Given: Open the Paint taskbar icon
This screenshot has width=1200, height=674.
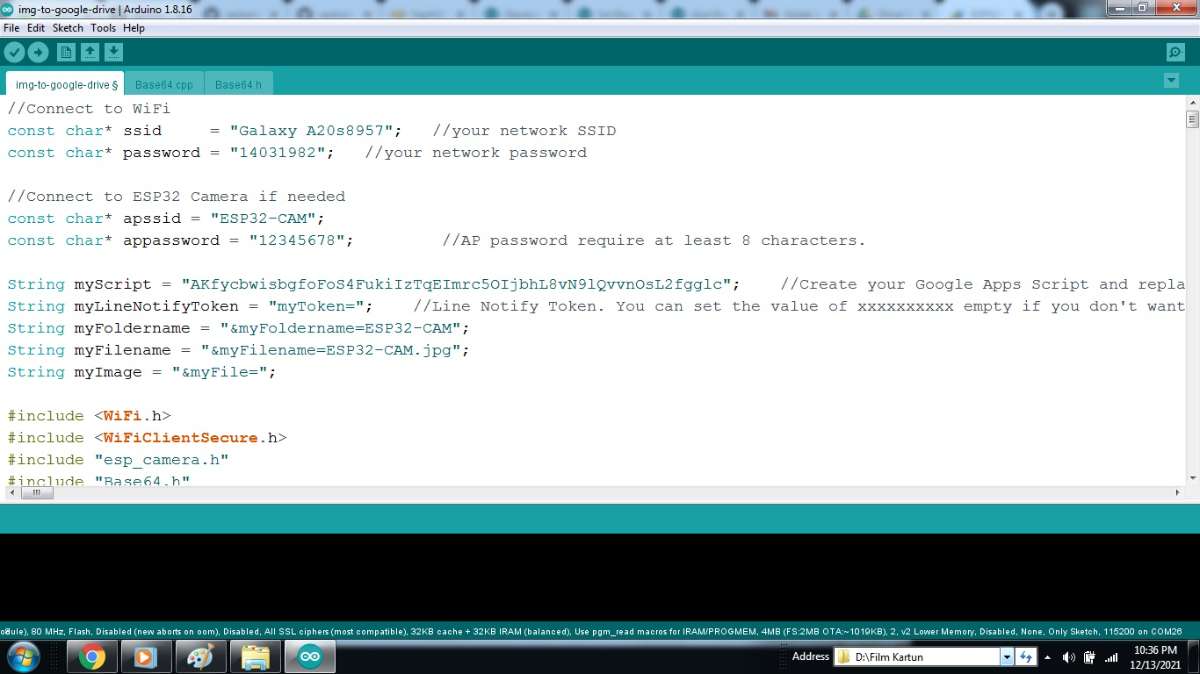Looking at the screenshot, I should [200, 657].
